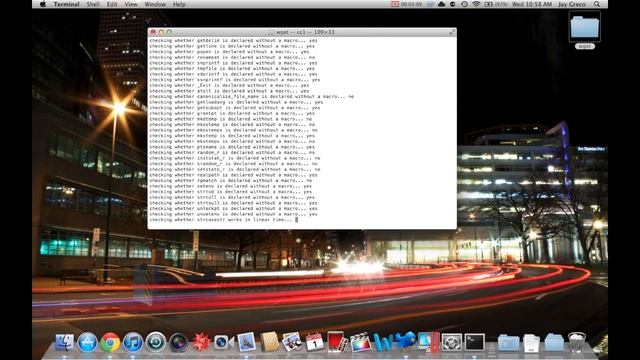Open the Mail stamp icon in the Dock
640x360 pixels.
click(x=246, y=342)
